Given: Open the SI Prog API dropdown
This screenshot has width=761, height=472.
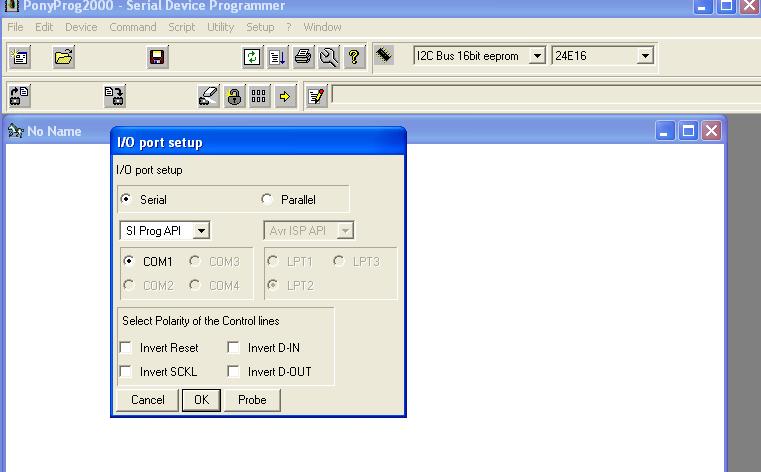Looking at the screenshot, I should click(201, 230).
